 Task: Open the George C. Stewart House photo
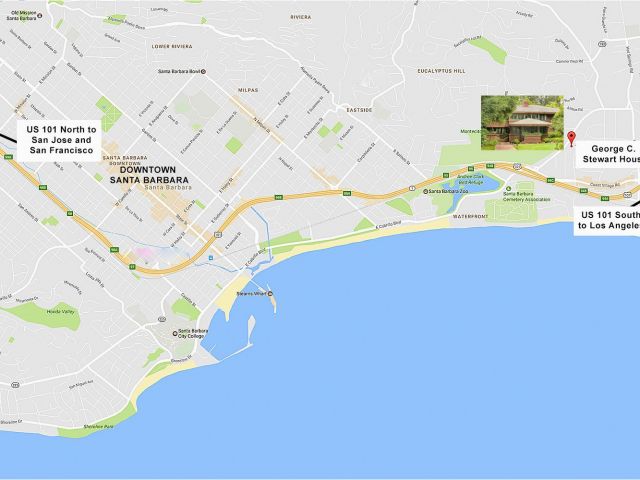point(522,123)
